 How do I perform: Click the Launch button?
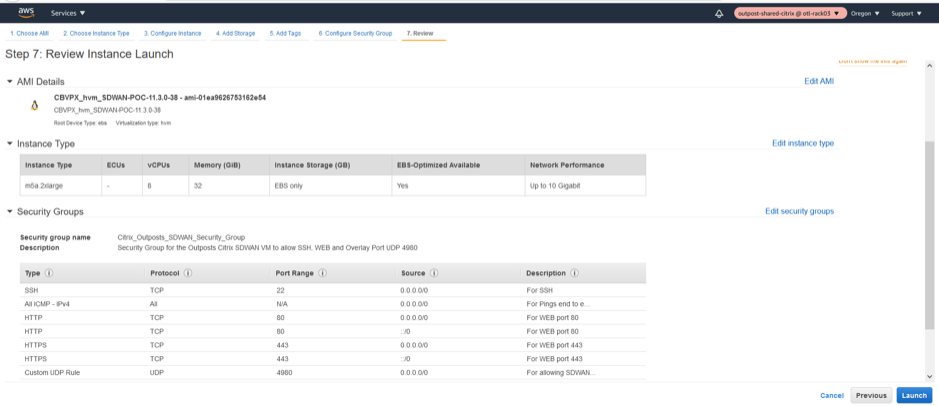[x=914, y=395]
